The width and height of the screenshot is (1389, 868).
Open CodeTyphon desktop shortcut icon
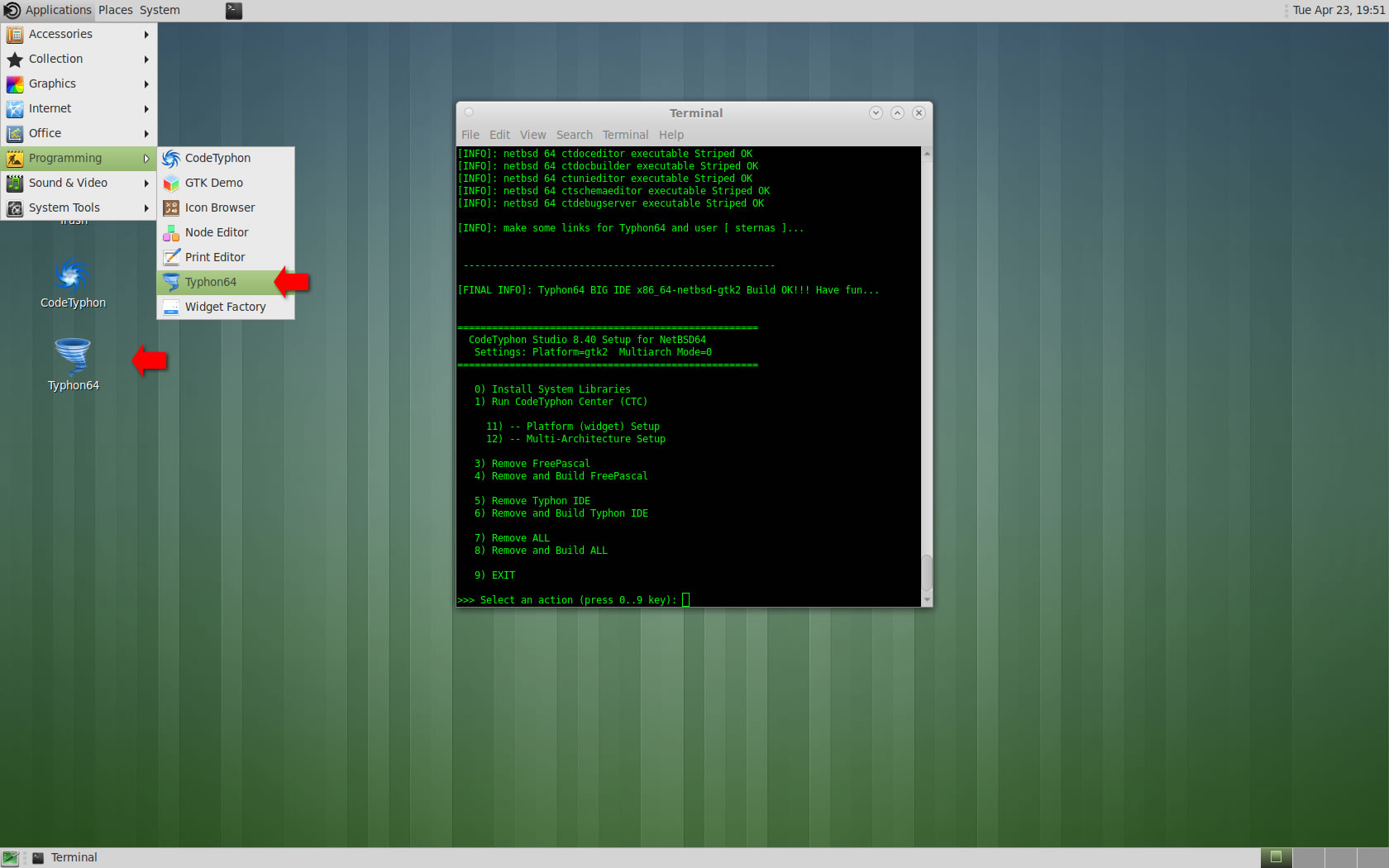point(73,275)
